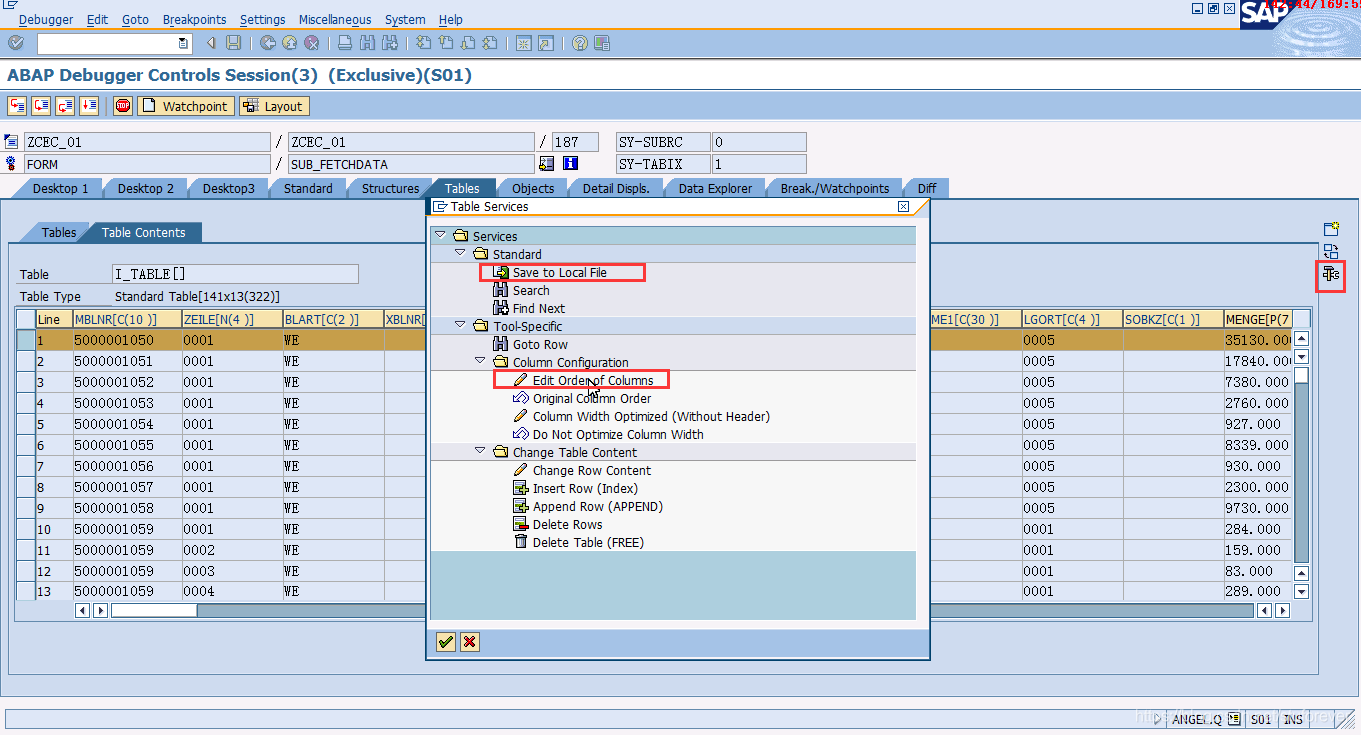Click the Save disk icon in the standard toolbar

pyautogui.click(x=233, y=43)
